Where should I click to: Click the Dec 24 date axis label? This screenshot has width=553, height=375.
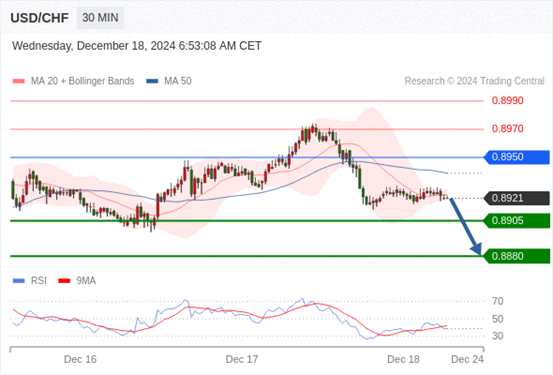(x=467, y=359)
